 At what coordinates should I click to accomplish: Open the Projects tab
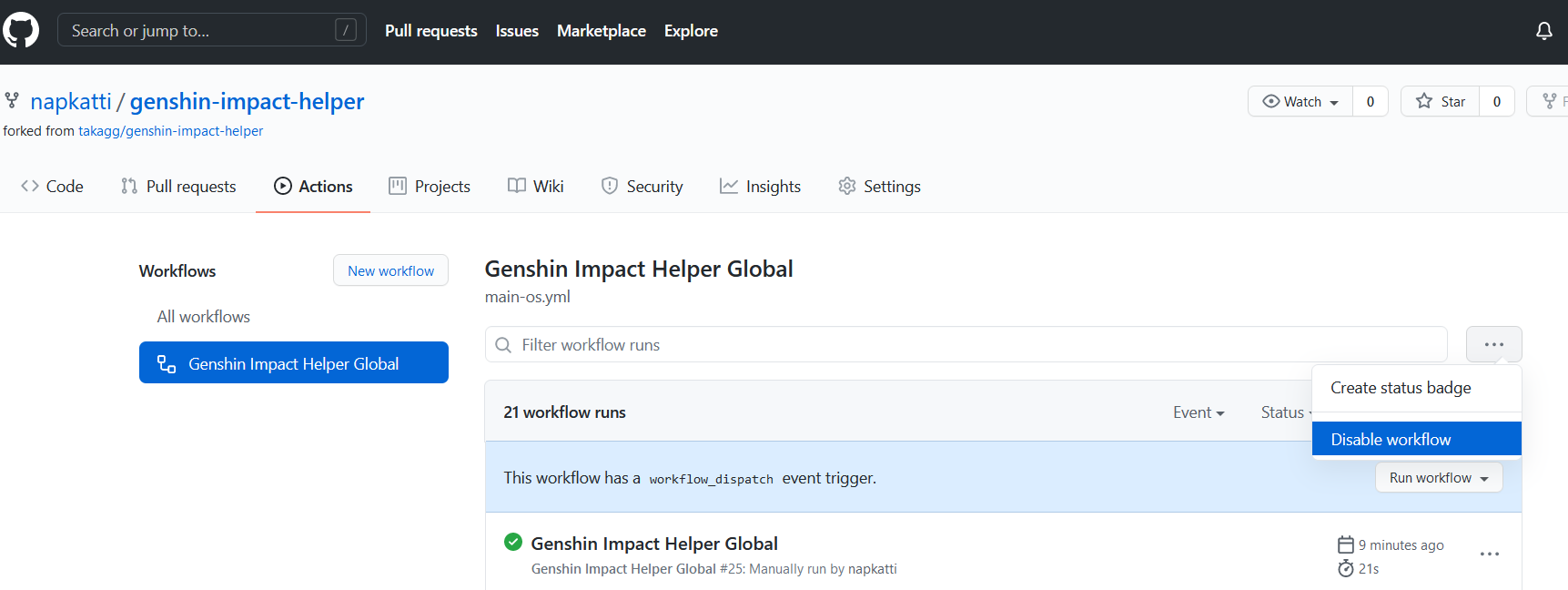tap(430, 187)
